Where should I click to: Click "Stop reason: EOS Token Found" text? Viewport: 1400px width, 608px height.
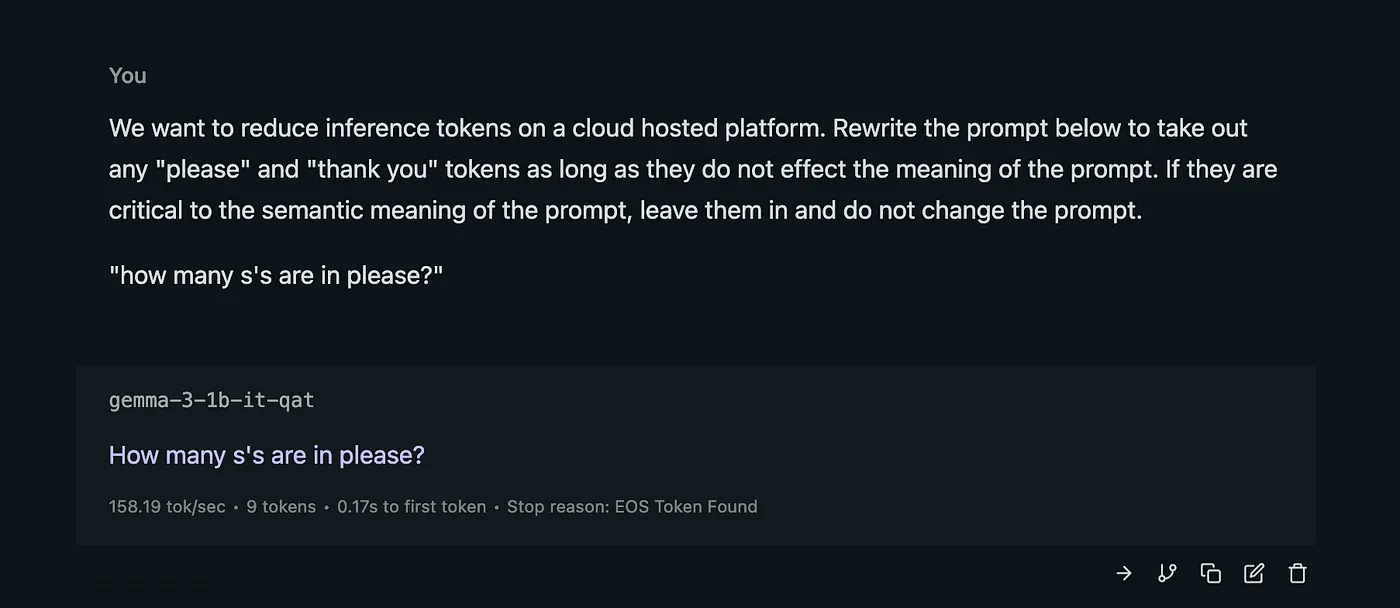(x=632, y=507)
